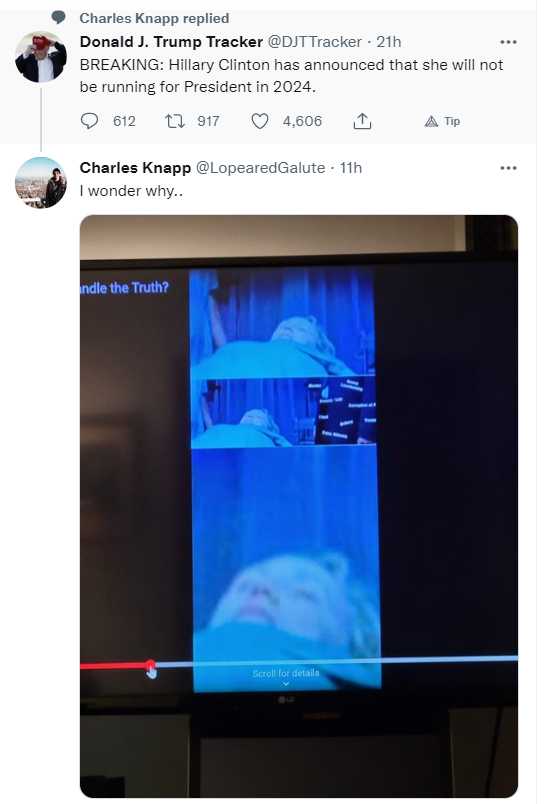Screen dimensions: 555x804
Task: Like the Donald J. Trump Tracker tweet
Action: pos(260,121)
